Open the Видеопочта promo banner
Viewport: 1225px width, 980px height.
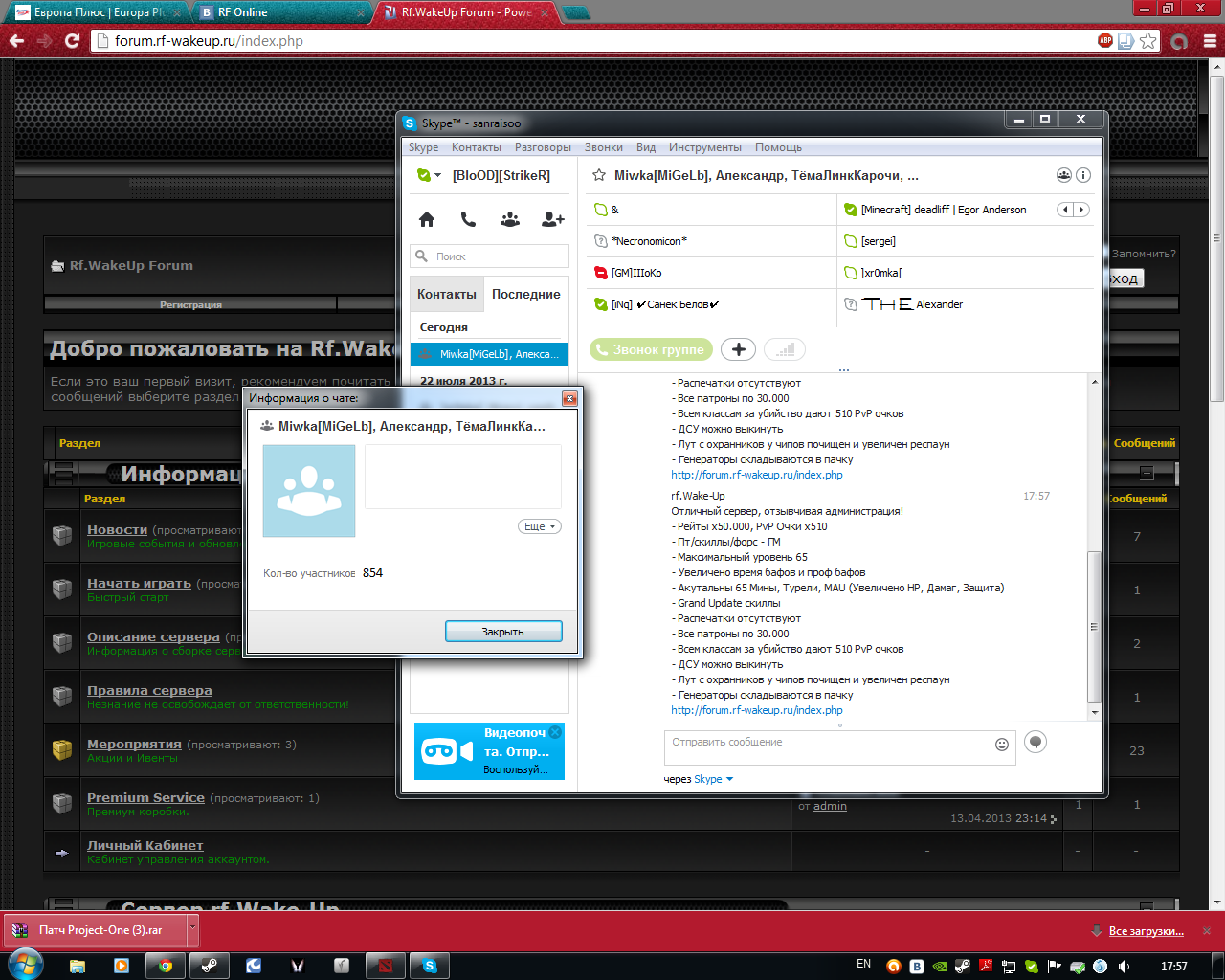pyautogui.click(x=489, y=751)
